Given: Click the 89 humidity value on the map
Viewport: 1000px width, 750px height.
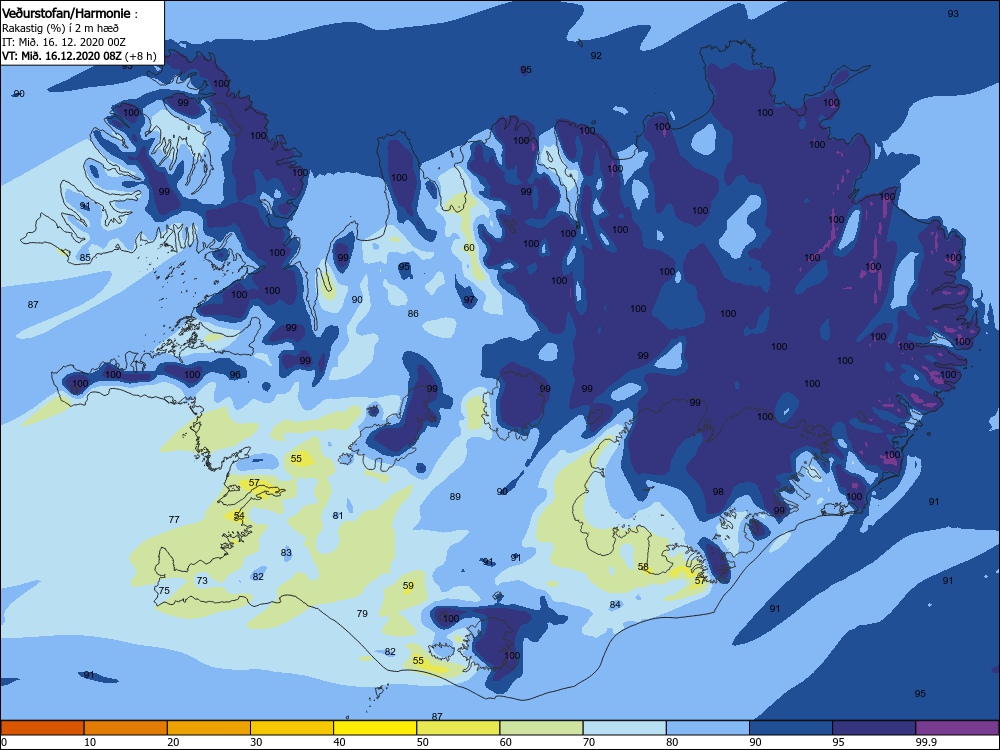Looking at the screenshot, I should click(455, 496).
